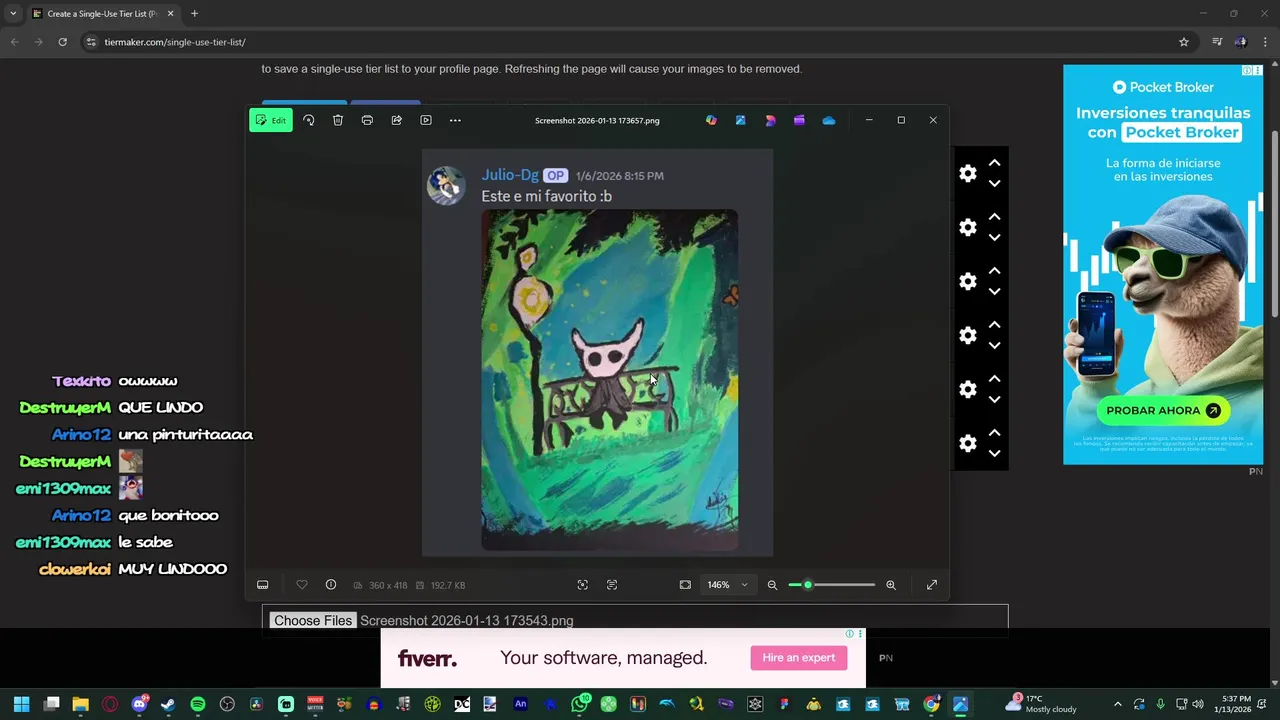Click the Choose Files button
The image size is (1280, 720).
point(313,621)
